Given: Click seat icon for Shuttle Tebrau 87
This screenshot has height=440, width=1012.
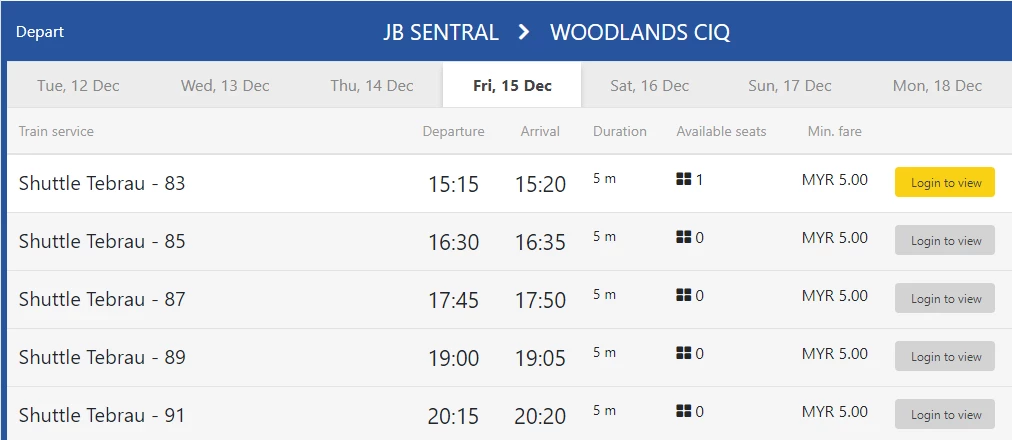Looking at the screenshot, I should coord(683,295).
